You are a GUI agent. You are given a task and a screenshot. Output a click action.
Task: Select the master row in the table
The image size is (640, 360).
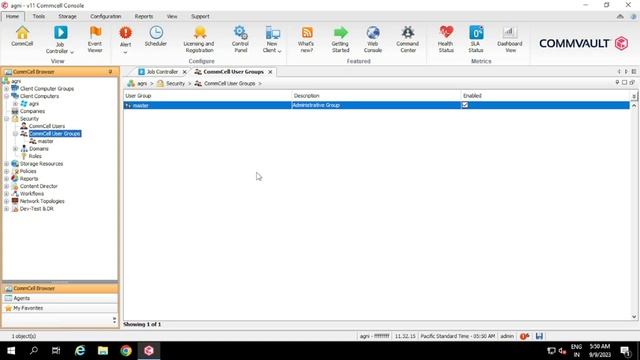(x=376, y=105)
